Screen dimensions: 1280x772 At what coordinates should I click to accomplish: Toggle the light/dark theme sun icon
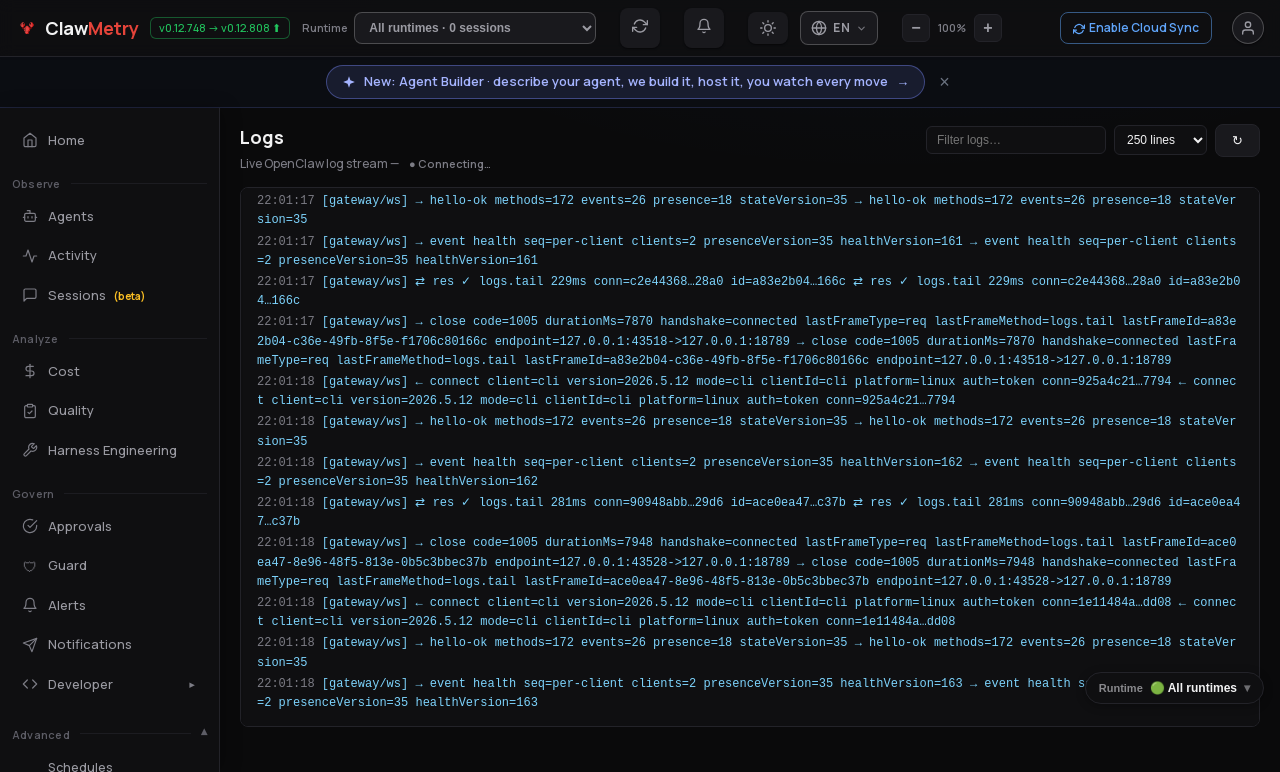tap(768, 28)
